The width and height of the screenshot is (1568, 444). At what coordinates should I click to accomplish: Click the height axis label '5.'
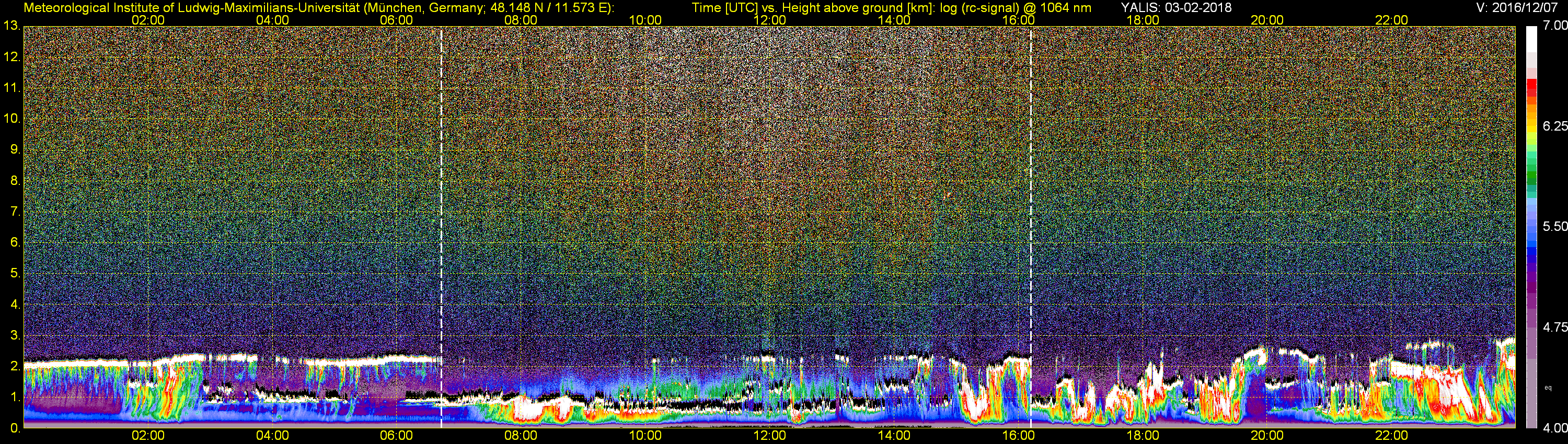(15, 273)
